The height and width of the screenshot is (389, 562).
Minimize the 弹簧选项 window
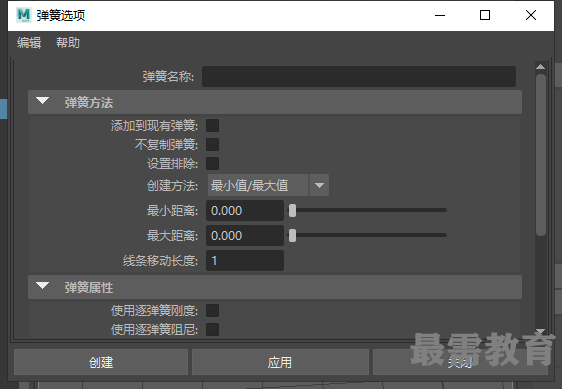(x=440, y=15)
